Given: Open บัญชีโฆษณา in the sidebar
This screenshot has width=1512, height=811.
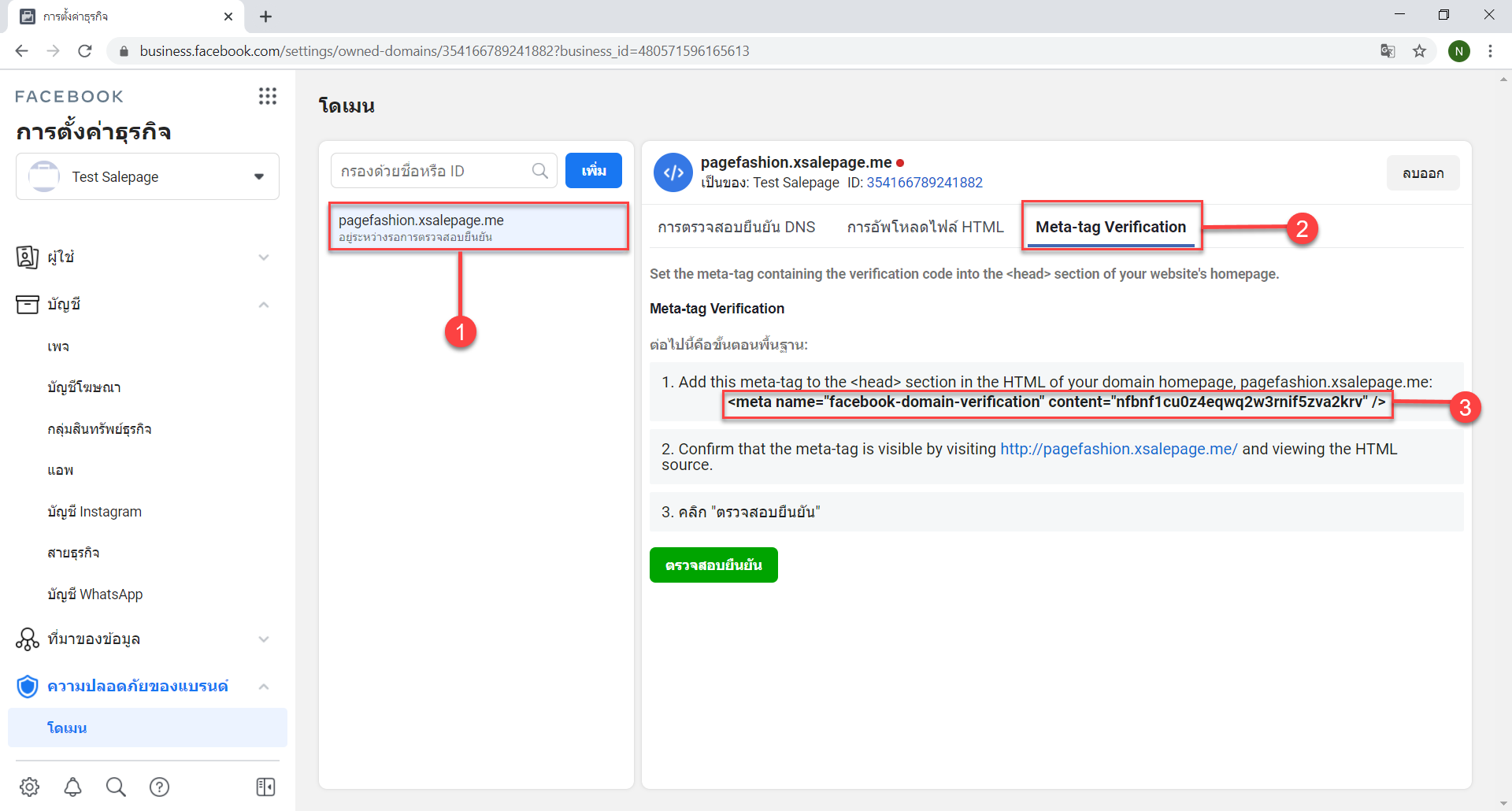Looking at the screenshot, I should point(83,387).
